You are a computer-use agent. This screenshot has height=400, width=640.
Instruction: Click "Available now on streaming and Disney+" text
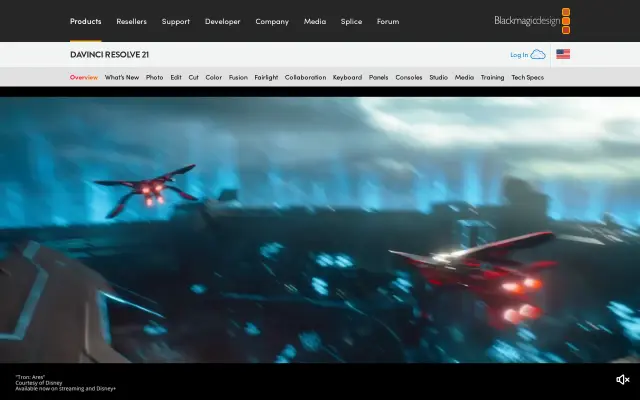(65, 389)
